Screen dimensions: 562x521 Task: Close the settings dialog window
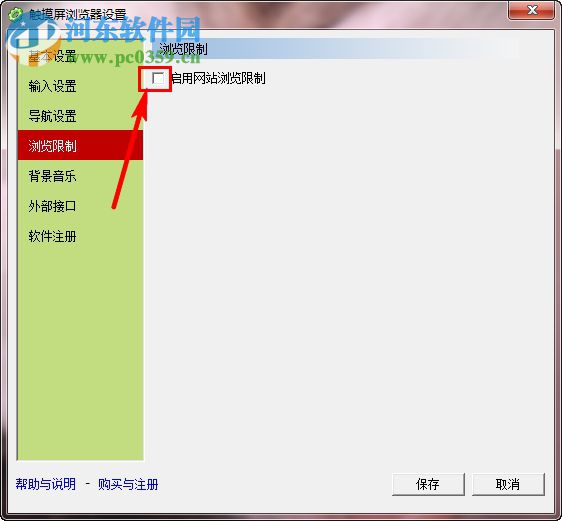pyautogui.click(x=531, y=10)
